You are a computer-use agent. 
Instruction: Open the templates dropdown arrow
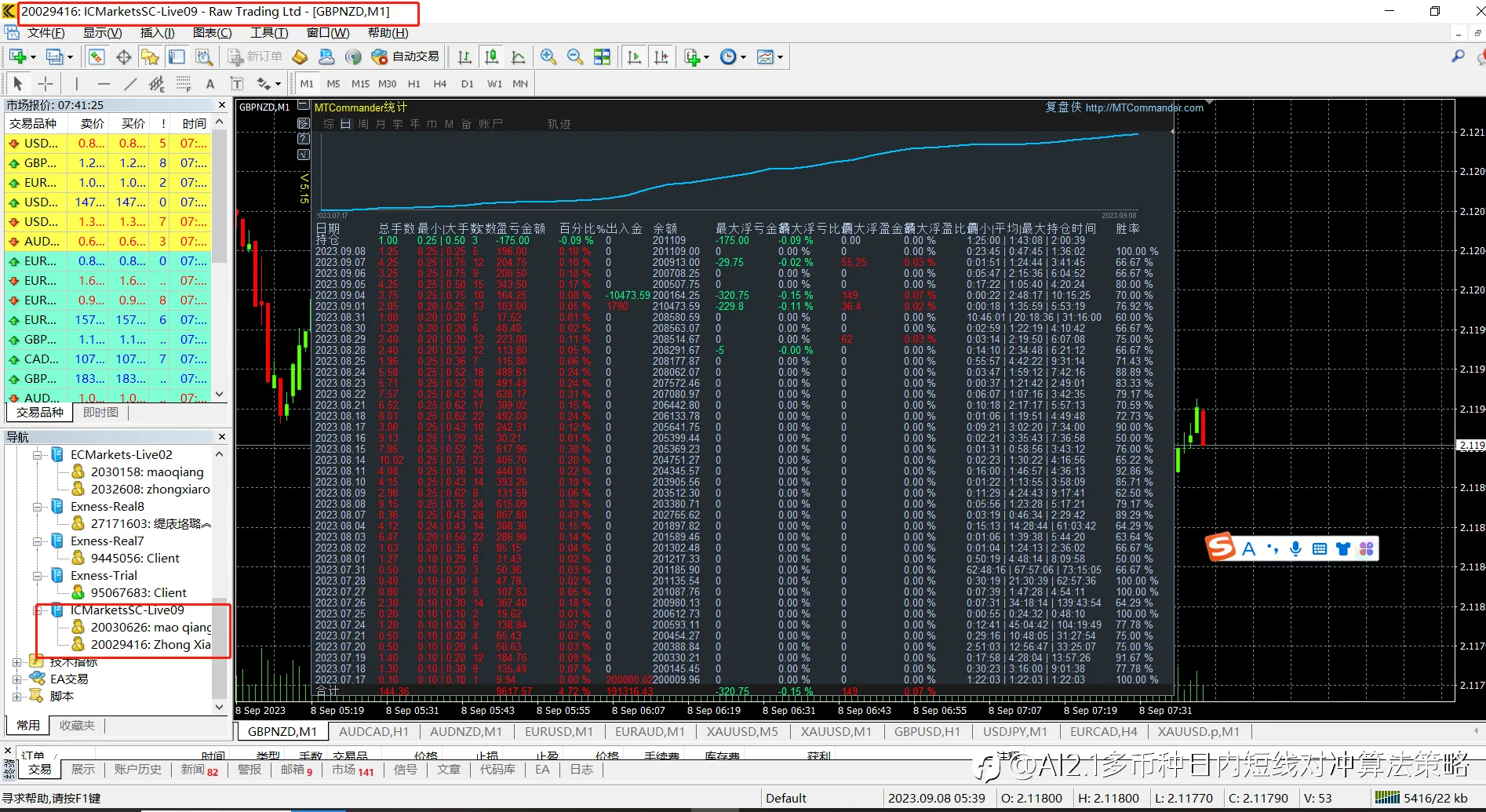[x=780, y=57]
